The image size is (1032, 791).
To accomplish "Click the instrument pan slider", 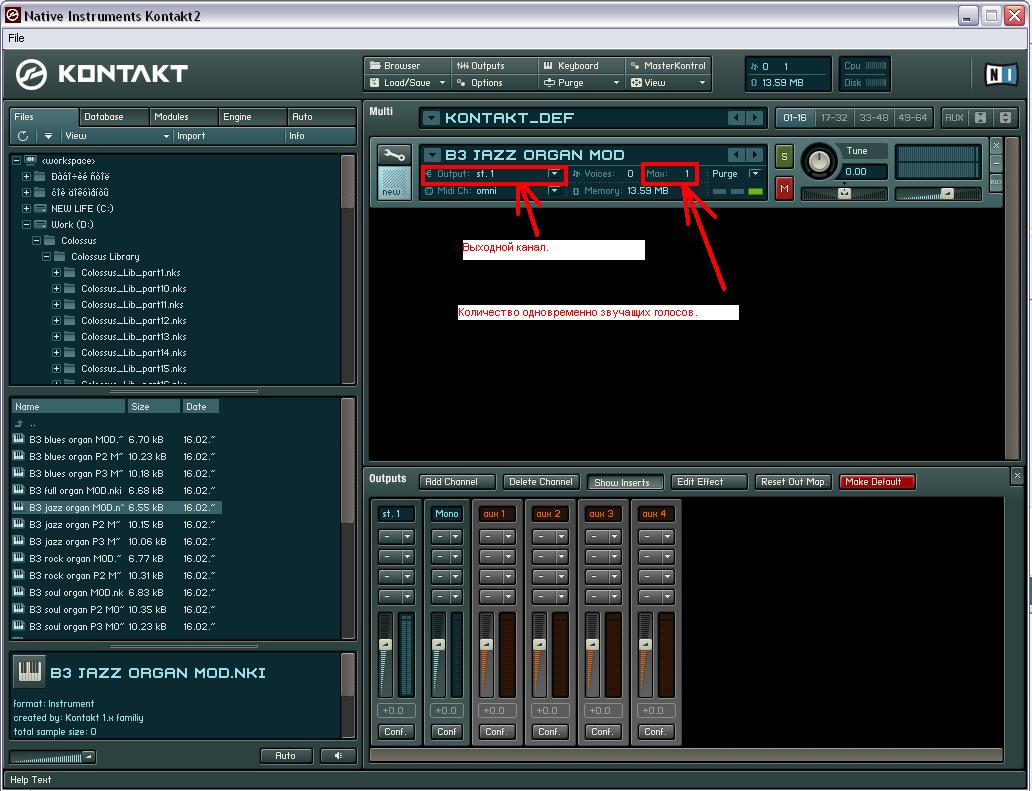I will coord(844,193).
